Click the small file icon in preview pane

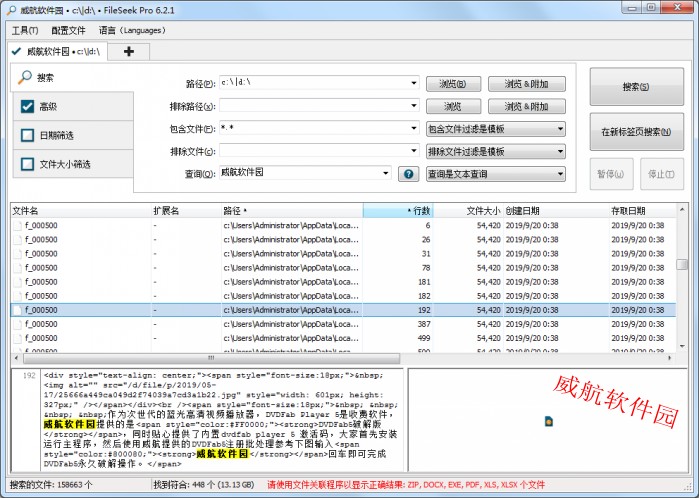coord(549,422)
